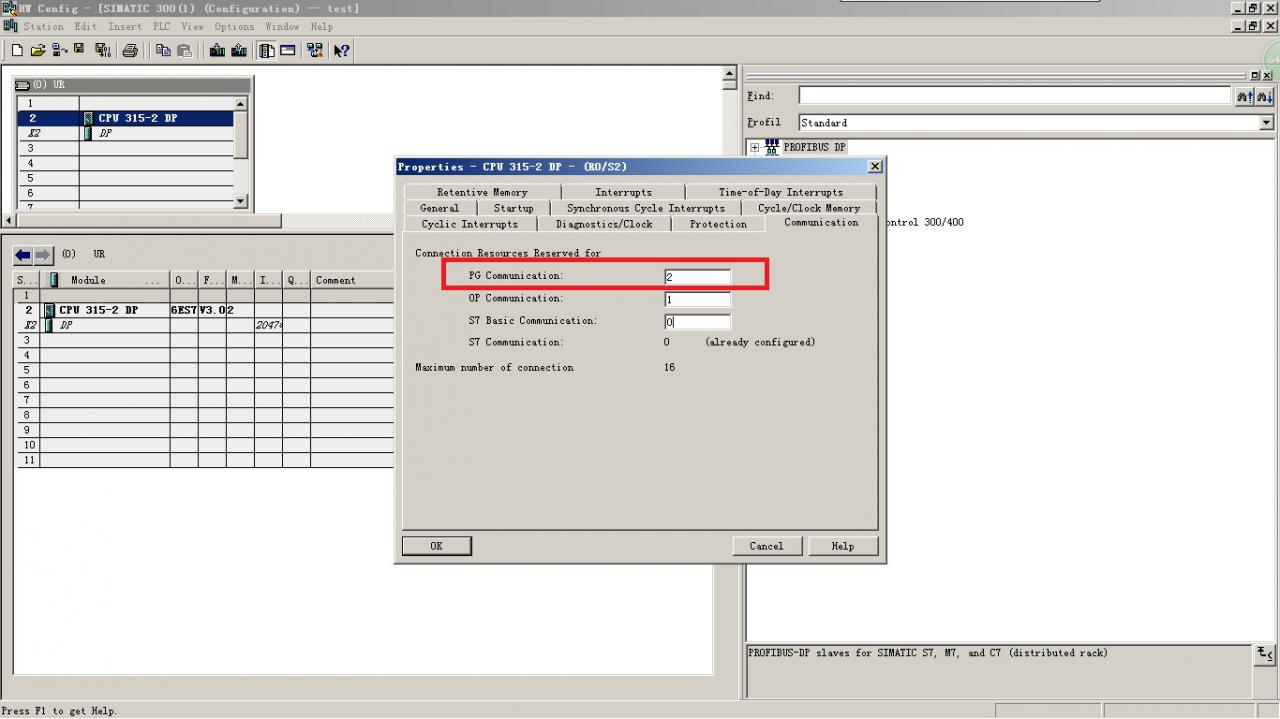
Task: Switch to the Retentive Memory tab
Action: pyautogui.click(x=482, y=192)
